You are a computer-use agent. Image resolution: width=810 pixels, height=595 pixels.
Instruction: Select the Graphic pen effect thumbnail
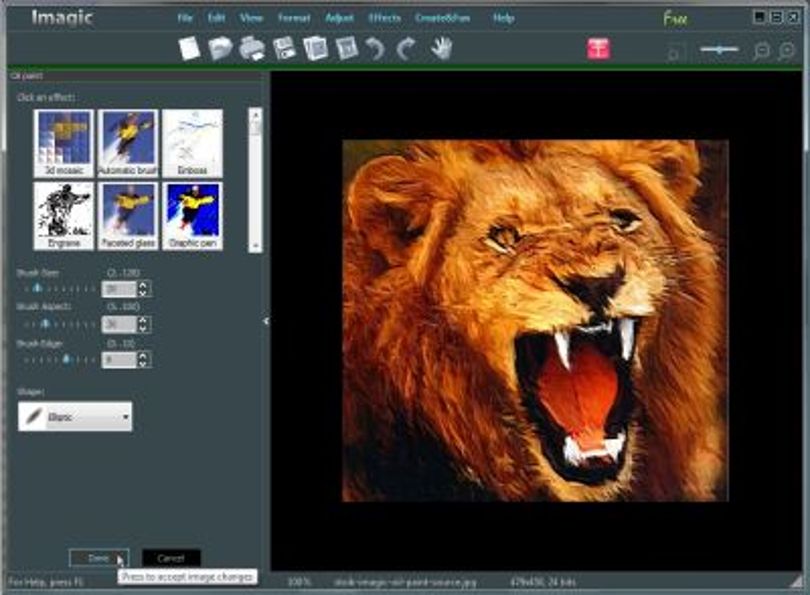193,216
